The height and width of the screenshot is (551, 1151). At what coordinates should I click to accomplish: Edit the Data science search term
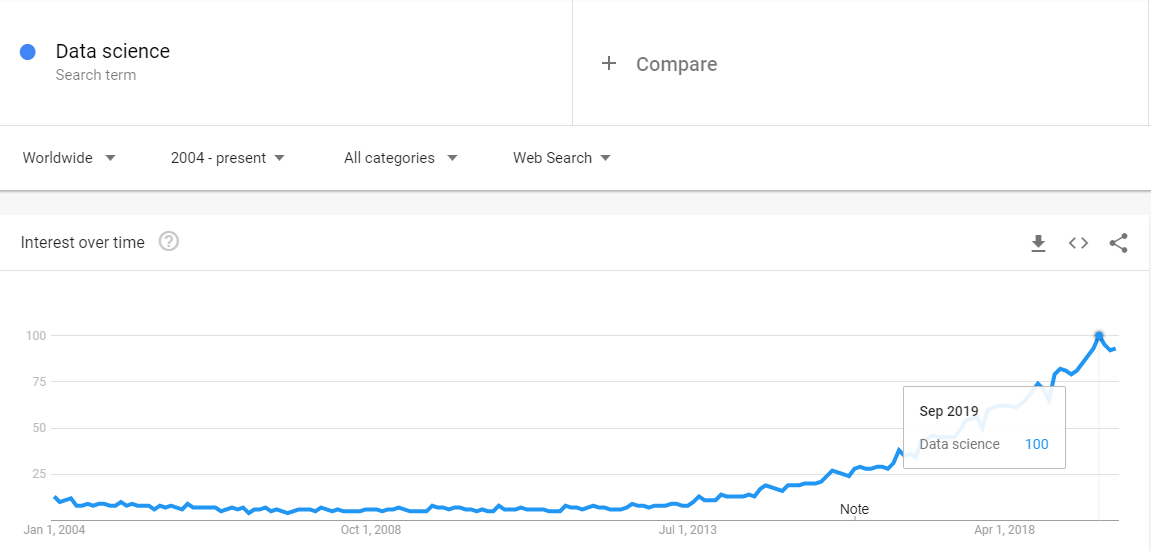(x=112, y=51)
